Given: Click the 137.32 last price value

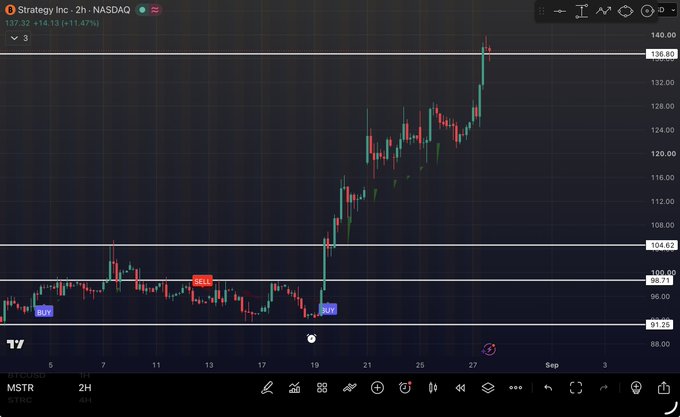Looking at the screenshot, I should [x=17, y=23].
